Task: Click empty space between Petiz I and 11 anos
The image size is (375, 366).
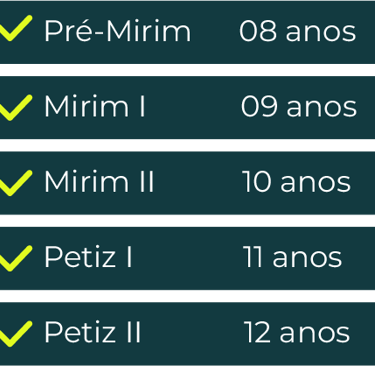Action: click(x=188, y=258)
